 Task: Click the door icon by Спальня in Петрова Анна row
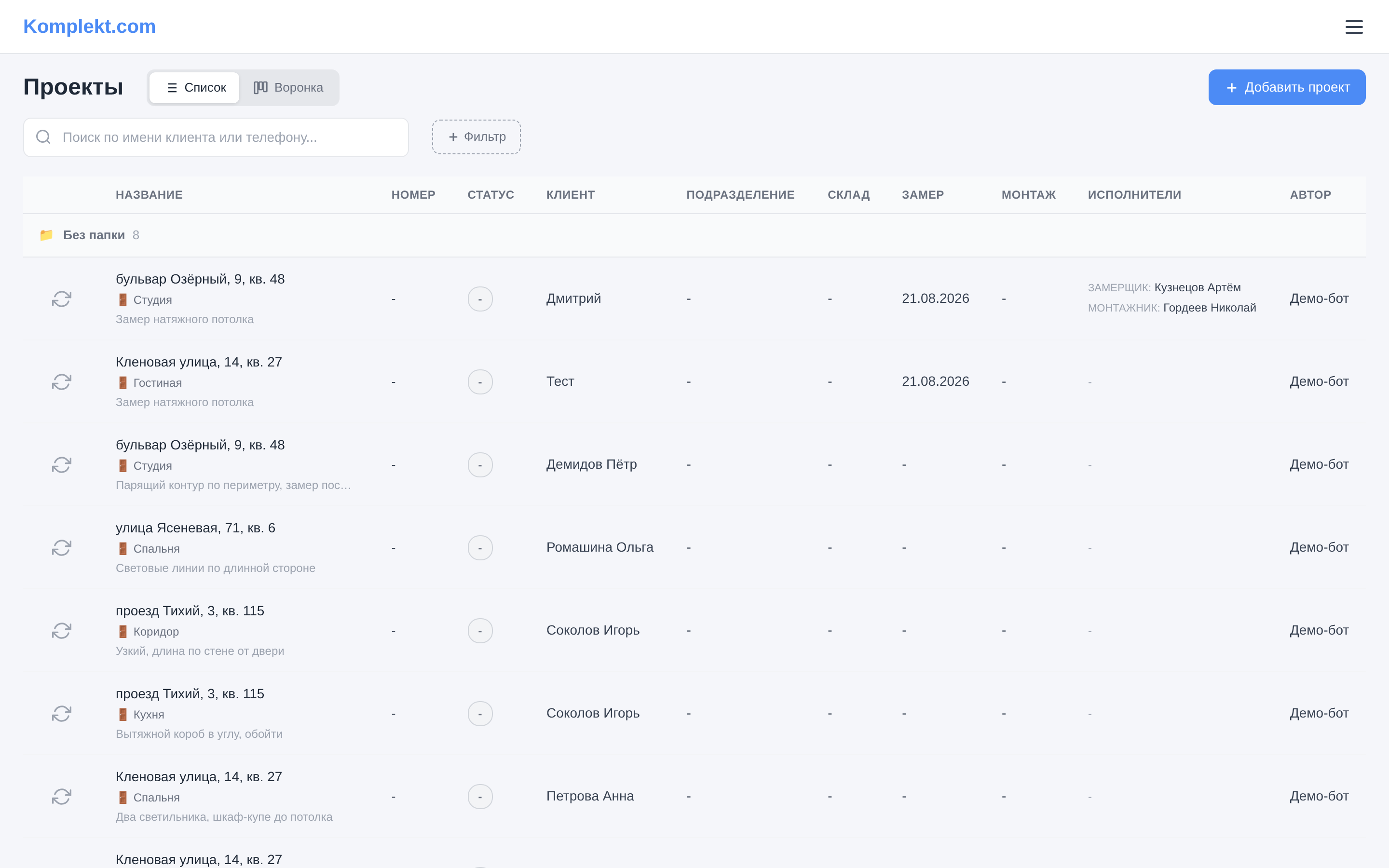(123, 798)
